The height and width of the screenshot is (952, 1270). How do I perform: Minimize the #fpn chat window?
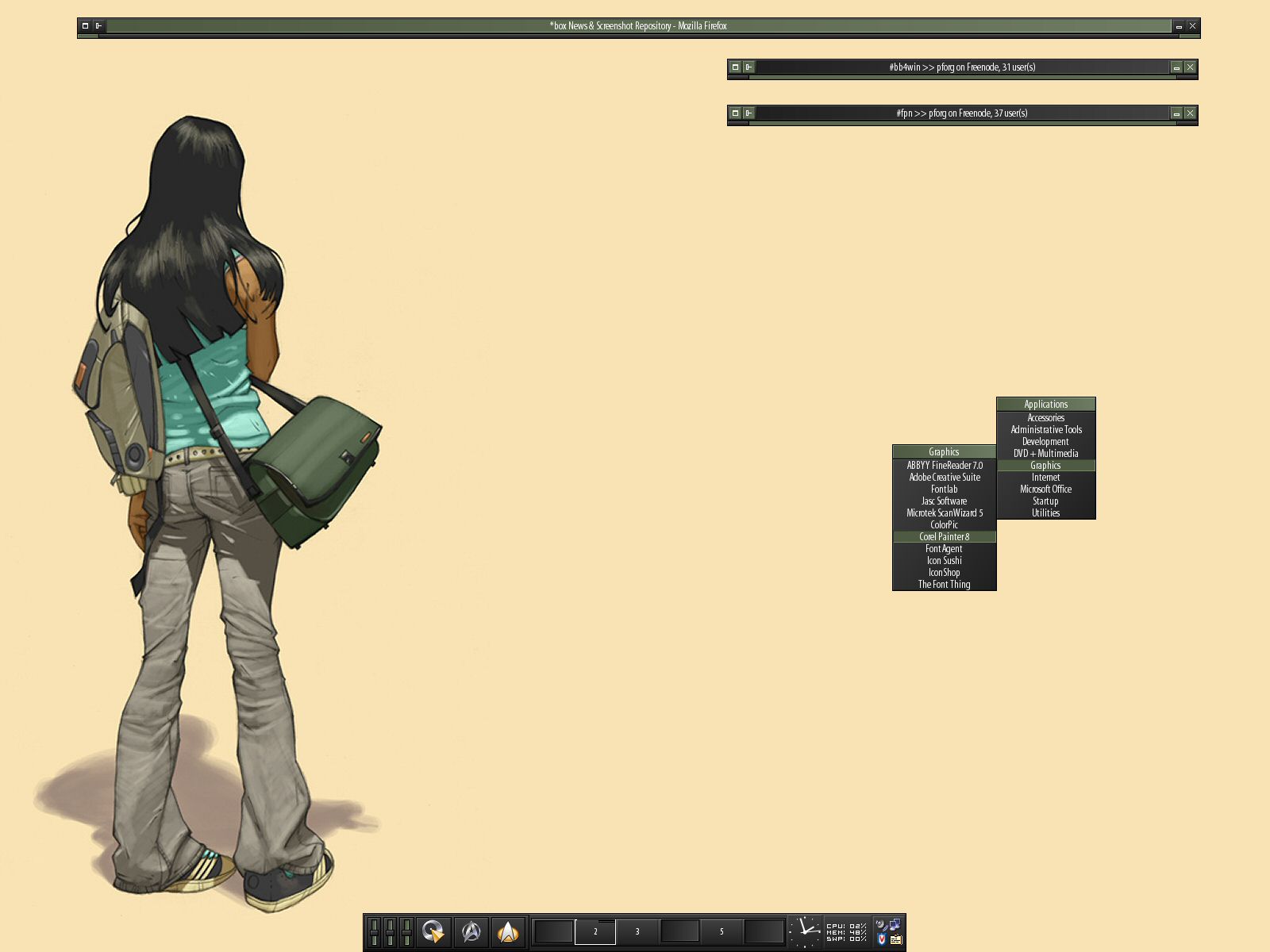click(x=1176, y=113)
